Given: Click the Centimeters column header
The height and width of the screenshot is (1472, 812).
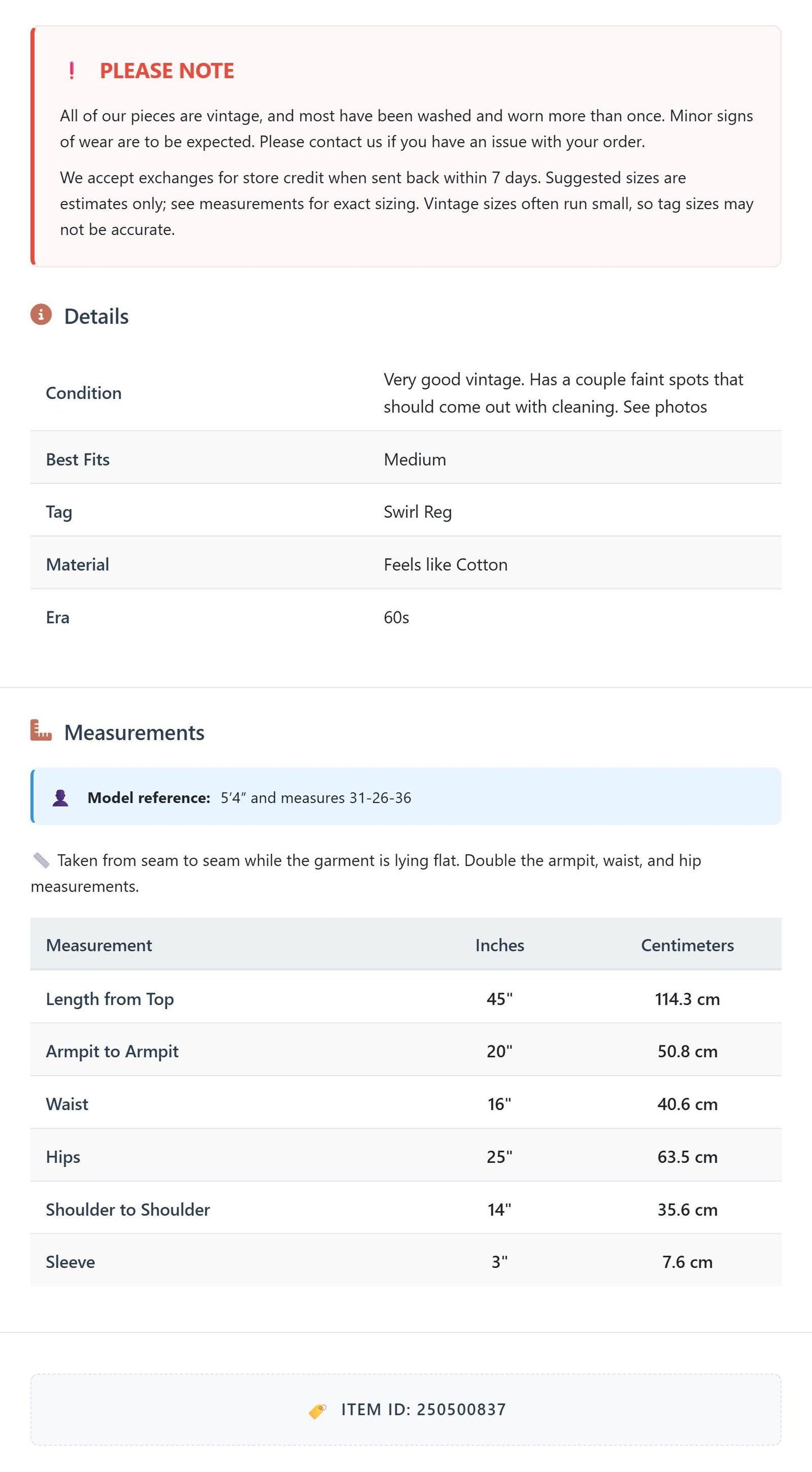Looking at the screenshot, I should coord(687,945).
